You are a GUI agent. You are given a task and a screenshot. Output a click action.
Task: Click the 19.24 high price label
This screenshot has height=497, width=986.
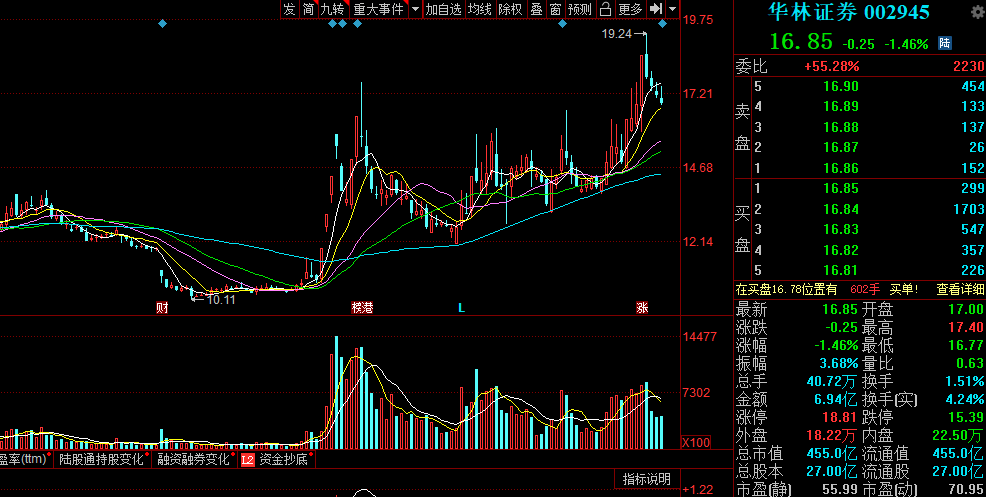coord(616,35)
